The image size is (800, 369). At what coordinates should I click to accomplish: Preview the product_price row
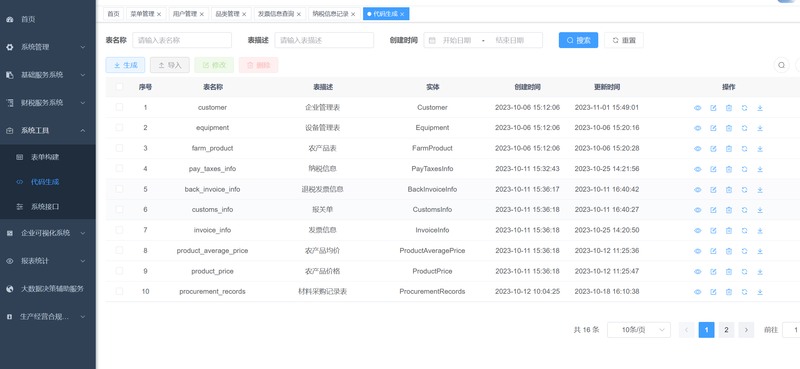click(x=697, y=271)
